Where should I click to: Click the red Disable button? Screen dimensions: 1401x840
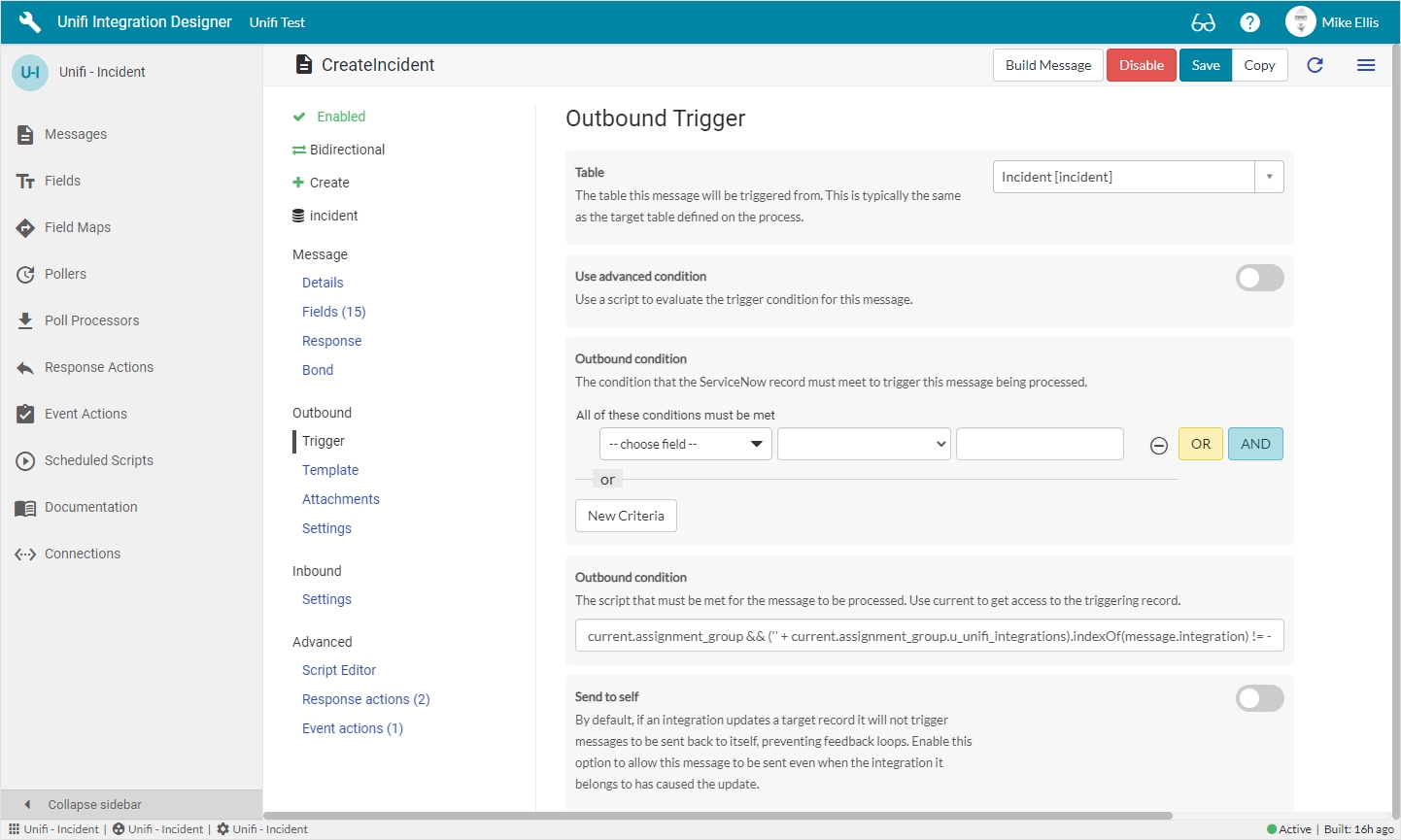1141,65
